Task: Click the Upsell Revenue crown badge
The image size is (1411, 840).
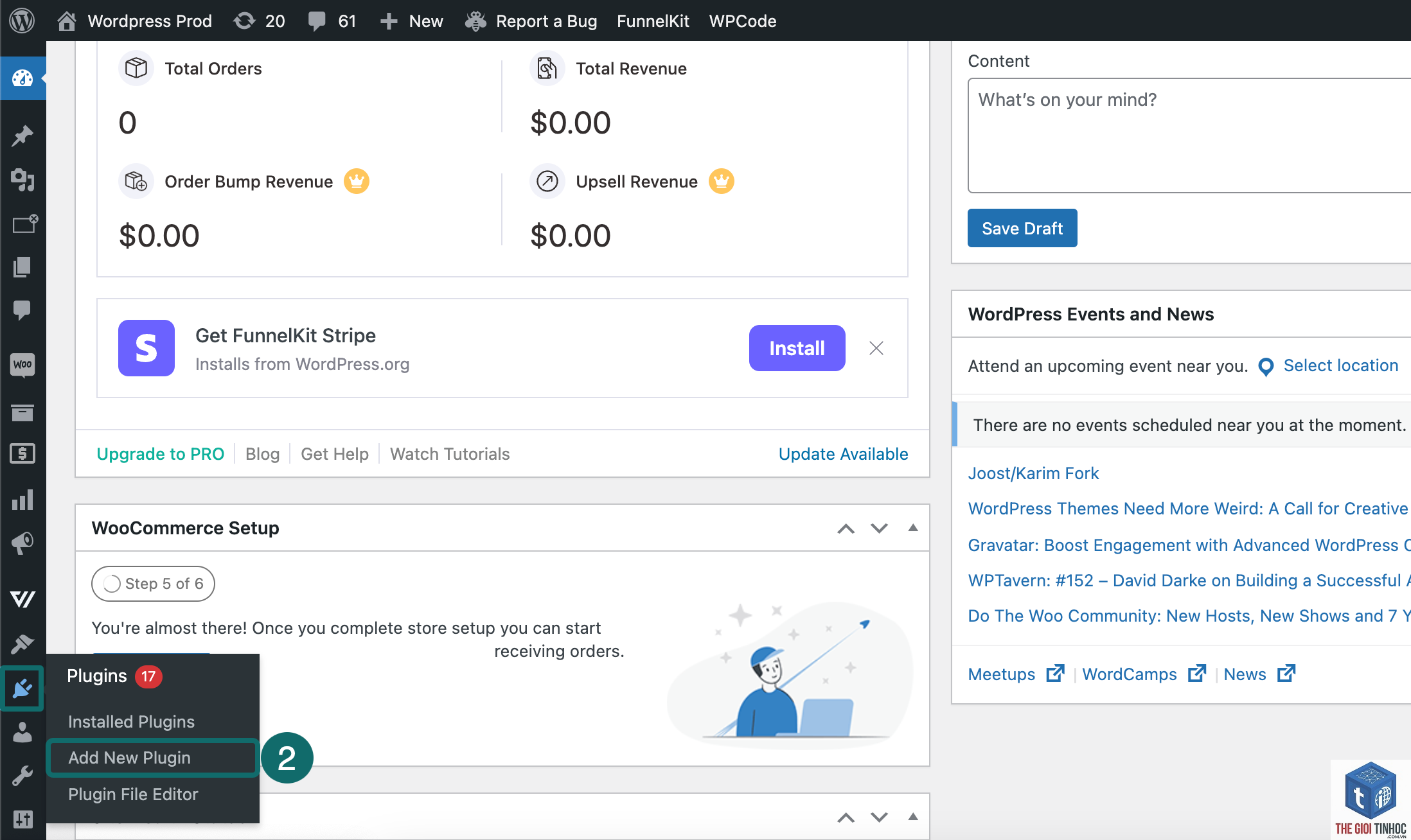Action: coord(722,181)
